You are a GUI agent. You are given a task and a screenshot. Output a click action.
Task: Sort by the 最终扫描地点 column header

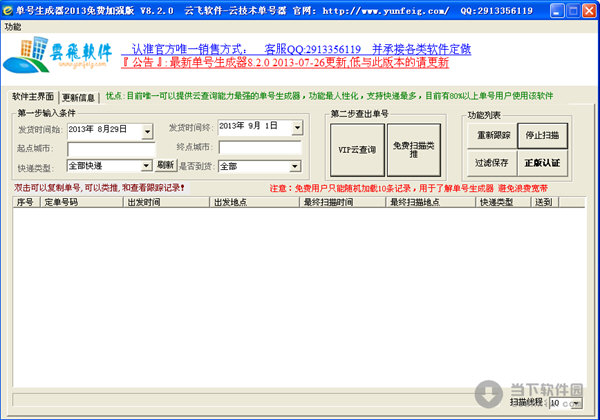[430, 202]
